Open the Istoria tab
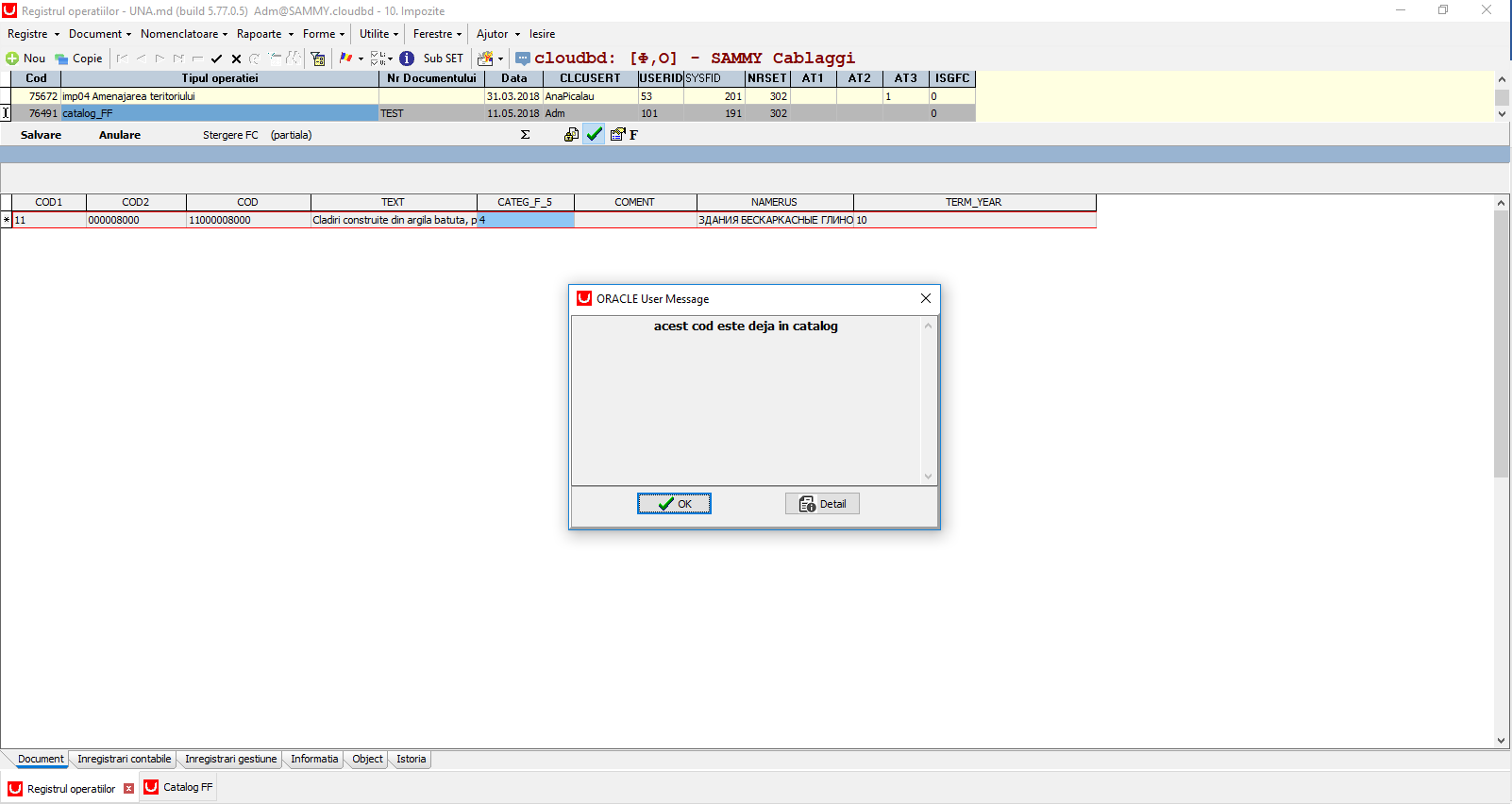Viewport: 1512px width, 804px height. (412, 759)
